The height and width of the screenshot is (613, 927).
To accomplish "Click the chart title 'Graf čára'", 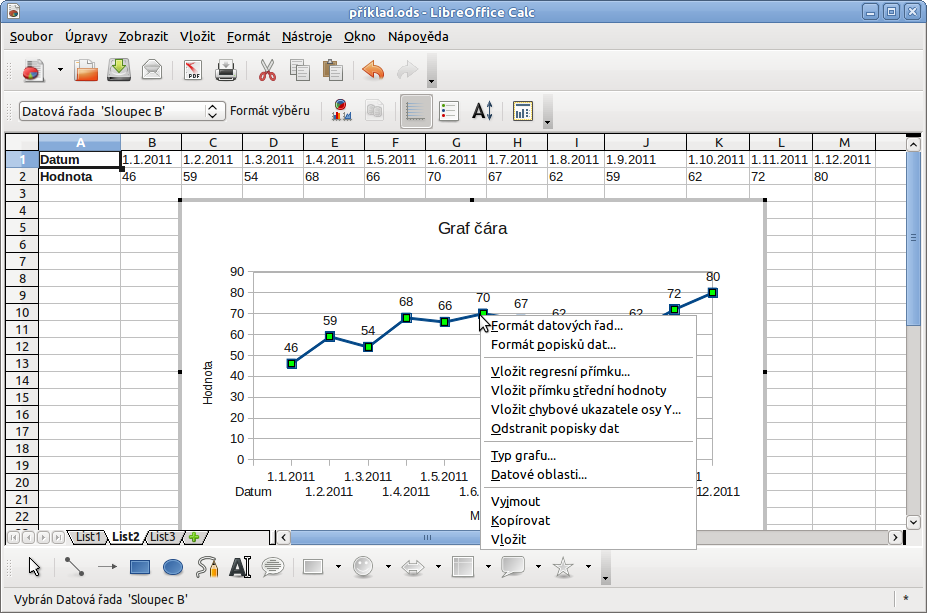I will click(472, 229).
